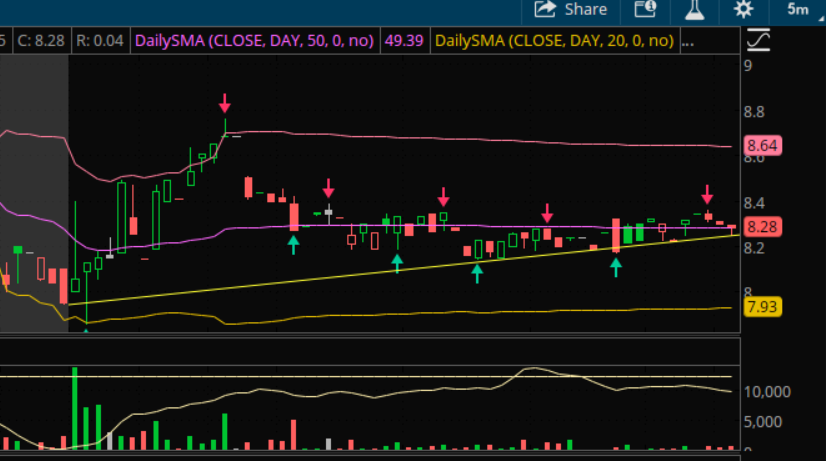Screen dimensions: 826x461
Task: Open the 5m timeframe selector
Action: [x=798, y=9]
